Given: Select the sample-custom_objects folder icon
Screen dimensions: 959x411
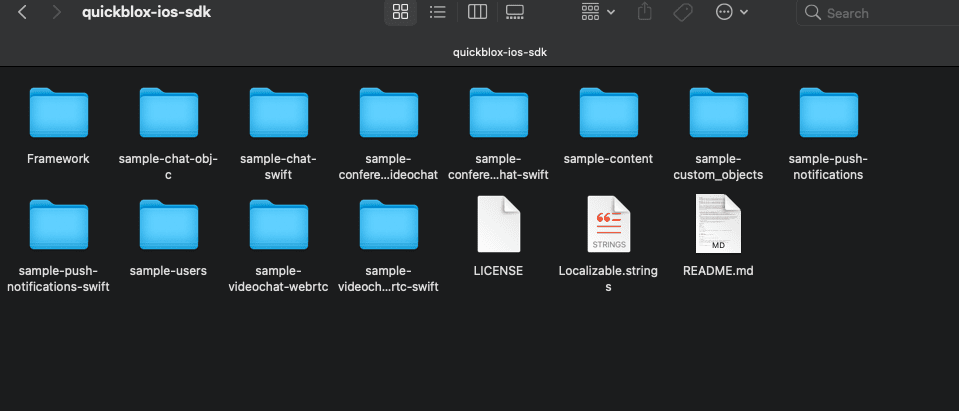Looking at the screenshot, I should point(719,113).
